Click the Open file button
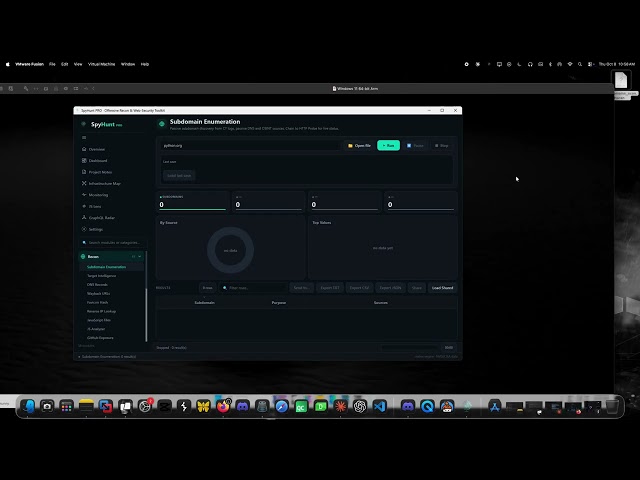This screenshot has height=480, width=640. tap(360, 145)
